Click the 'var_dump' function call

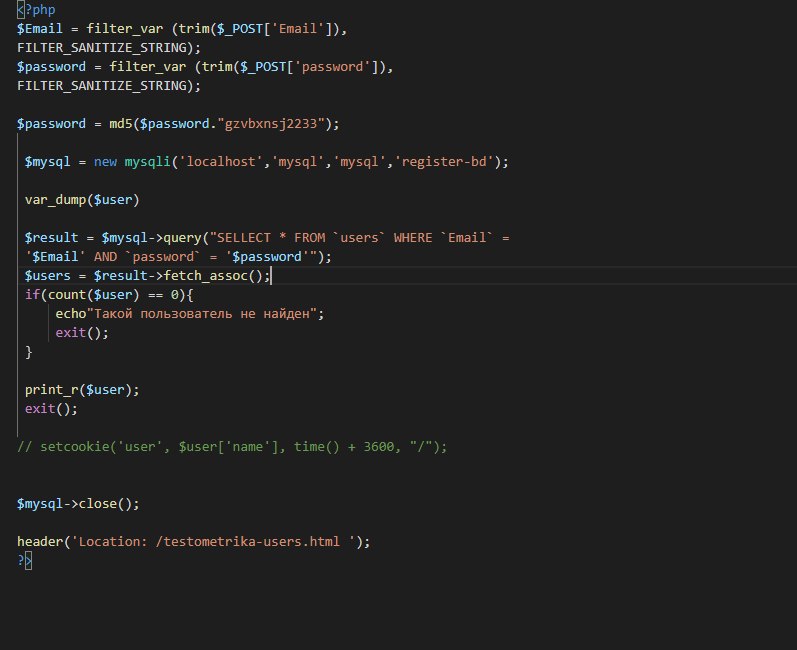[55, 200]
